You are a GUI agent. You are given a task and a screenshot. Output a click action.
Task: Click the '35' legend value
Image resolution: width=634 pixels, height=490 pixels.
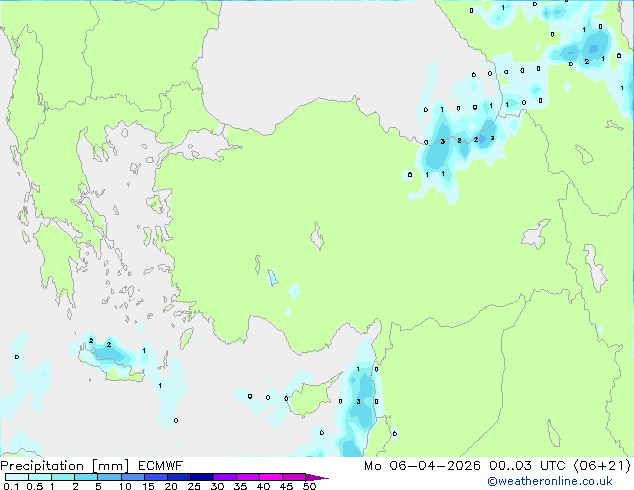(x=240, y=486)
